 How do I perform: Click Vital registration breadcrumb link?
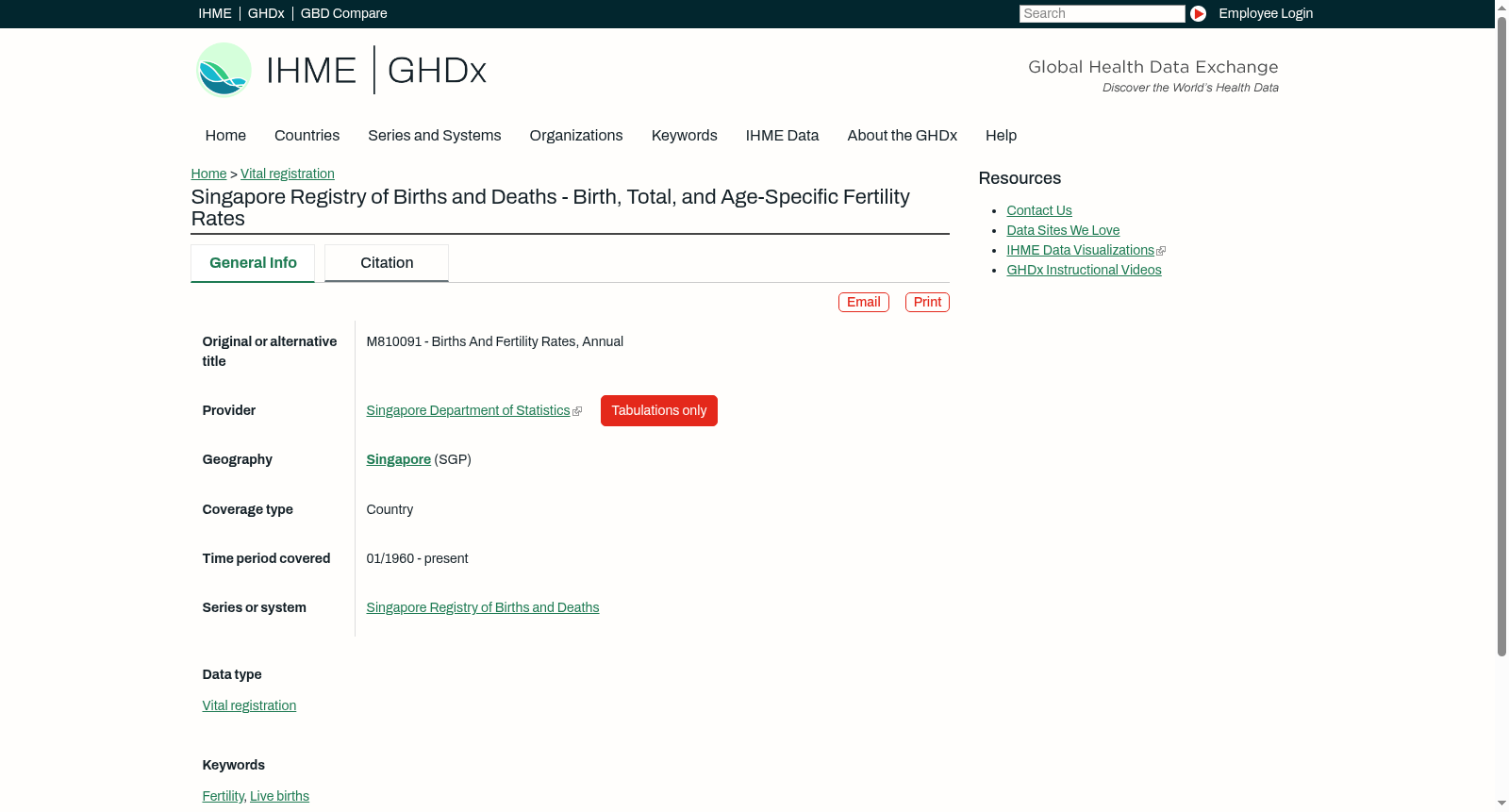pyautogui.click(x=288, y=174)
